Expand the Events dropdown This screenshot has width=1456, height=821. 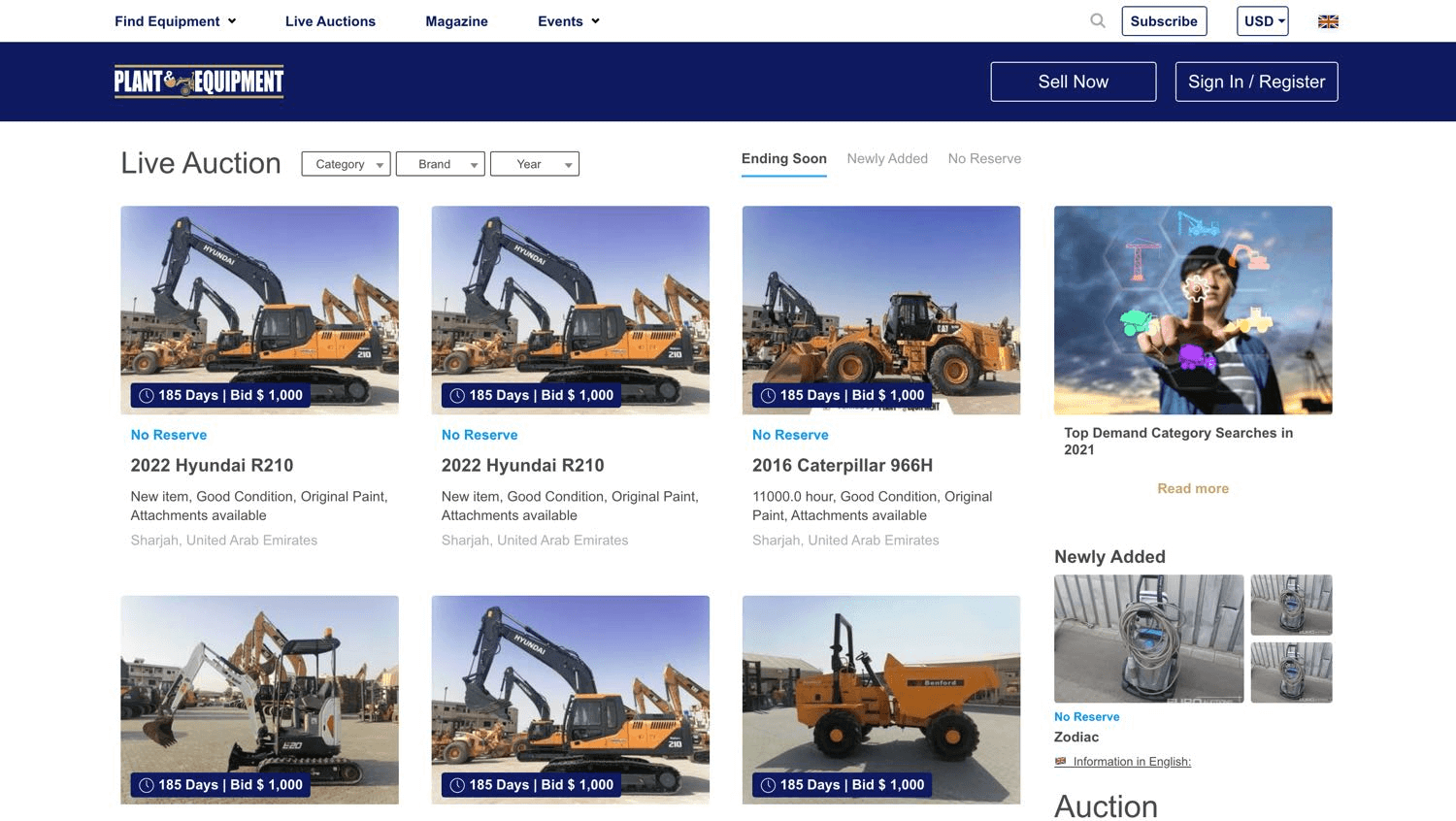pos(569,21)
